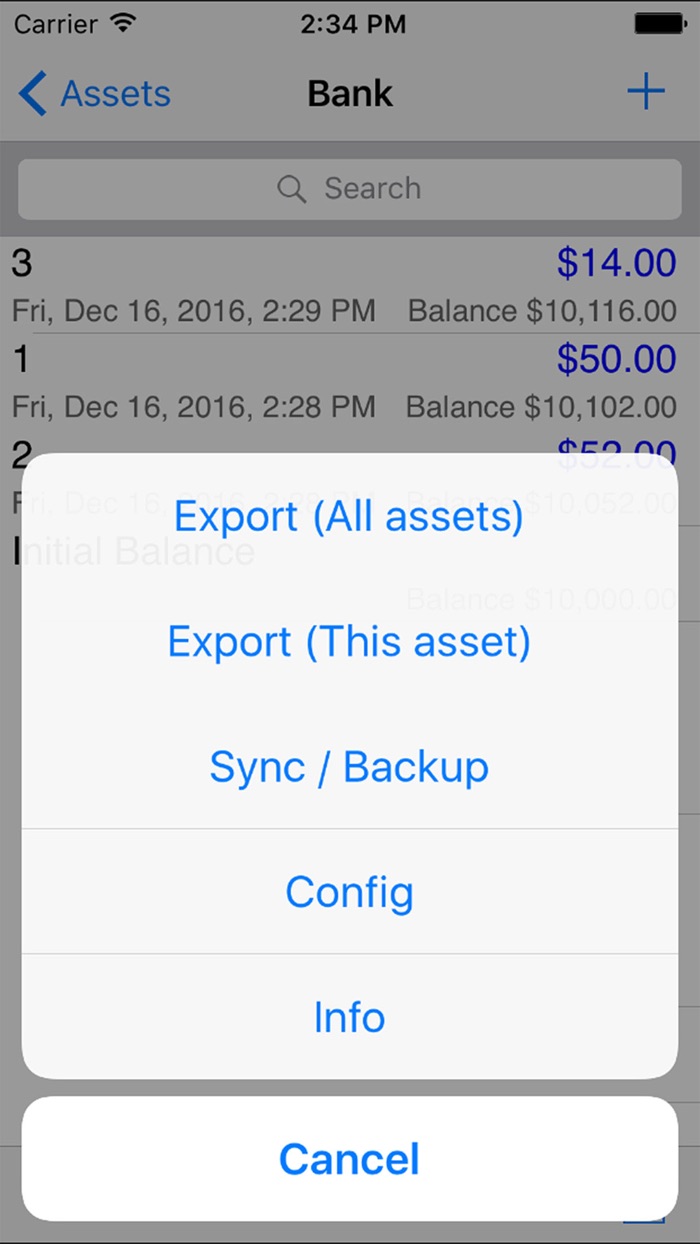Open Sync / Backup from the action sheet
Viewport: 700px width, 1244px height.
point(350,767)
